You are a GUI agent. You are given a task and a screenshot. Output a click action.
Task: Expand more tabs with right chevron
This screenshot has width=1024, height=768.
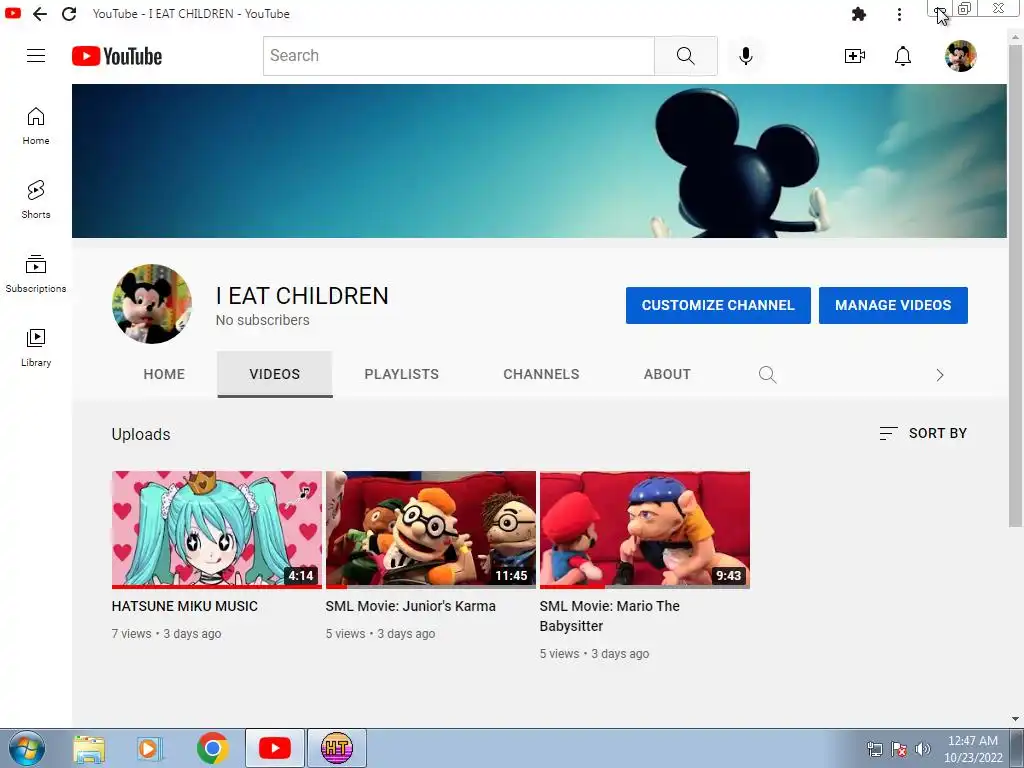[x=940, y=375]
